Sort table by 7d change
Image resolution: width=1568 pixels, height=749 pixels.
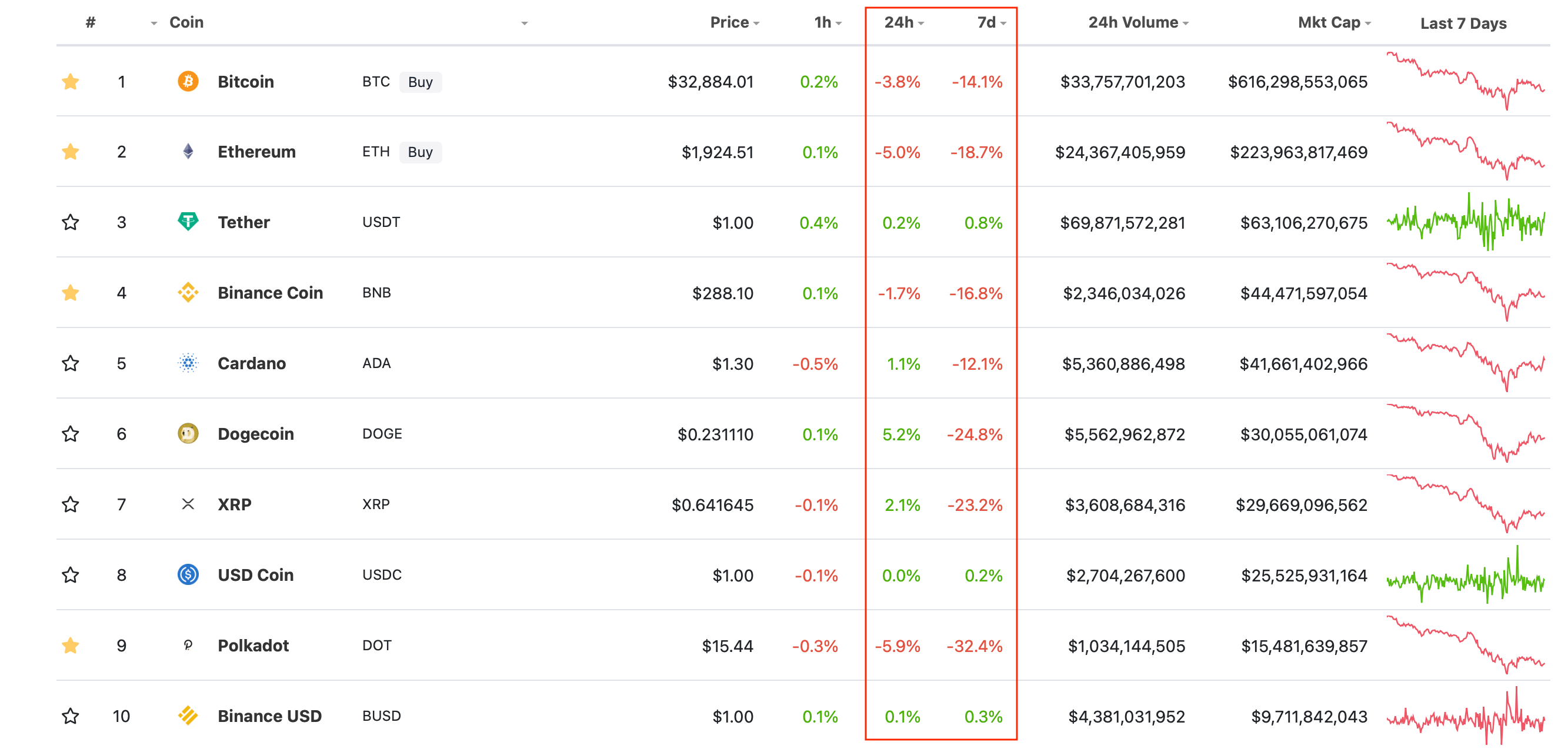pyautogui.click(x=992, y=22)
